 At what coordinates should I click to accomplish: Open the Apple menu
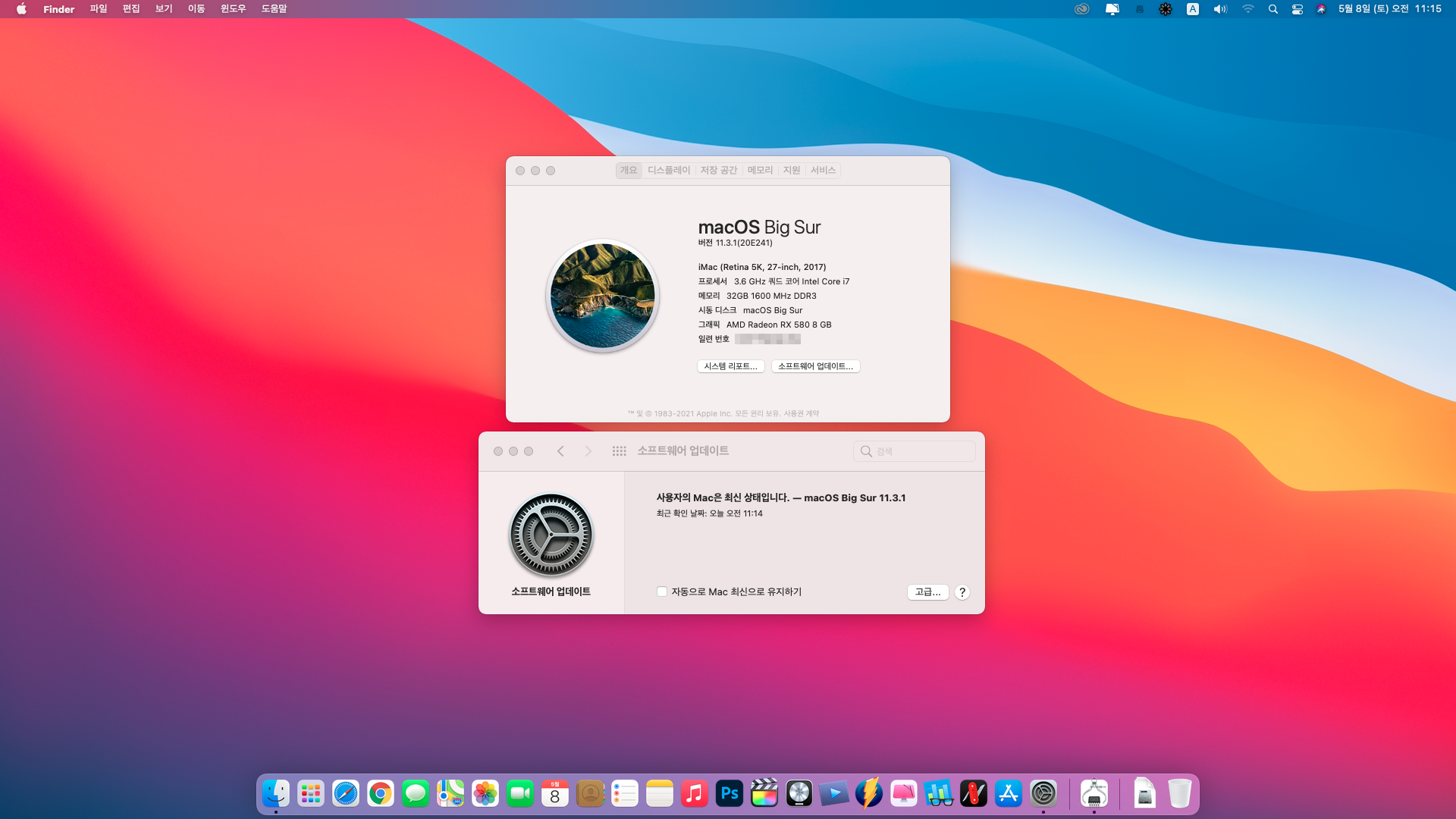click(21, 9)
